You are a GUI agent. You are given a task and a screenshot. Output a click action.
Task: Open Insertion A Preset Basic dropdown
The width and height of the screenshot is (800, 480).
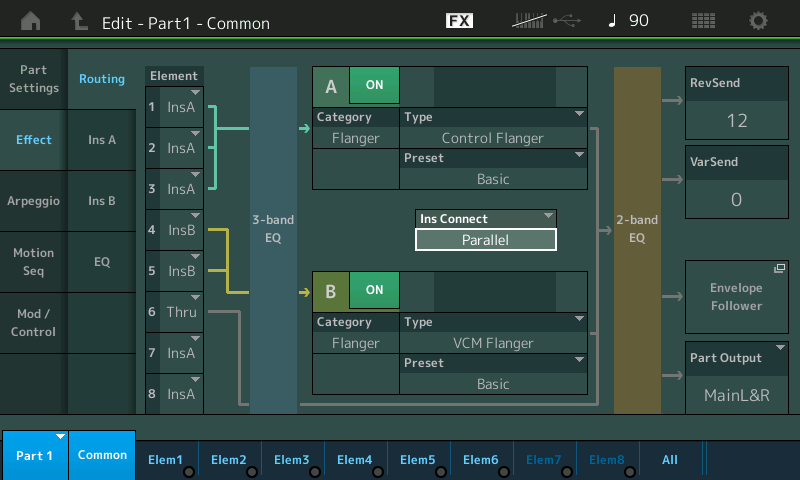coord(493,169)
